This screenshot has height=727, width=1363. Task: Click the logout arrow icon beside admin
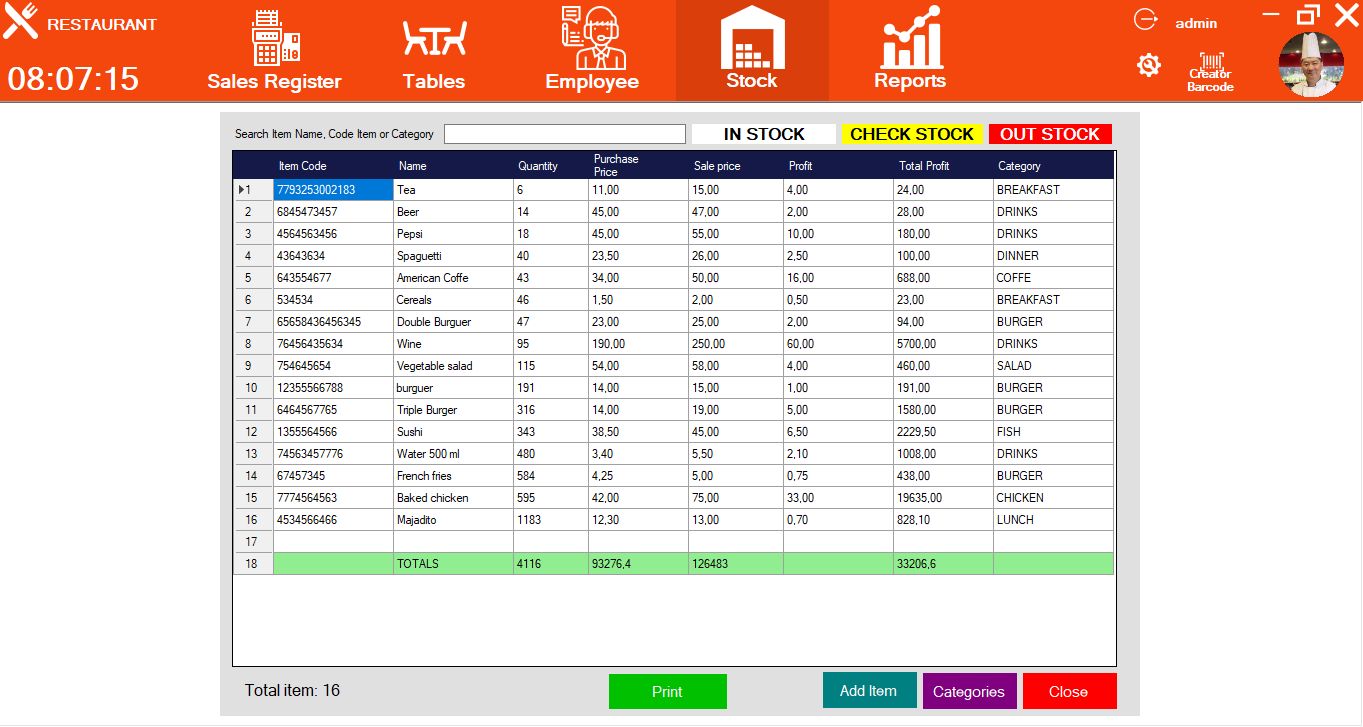click(1145, 20)
